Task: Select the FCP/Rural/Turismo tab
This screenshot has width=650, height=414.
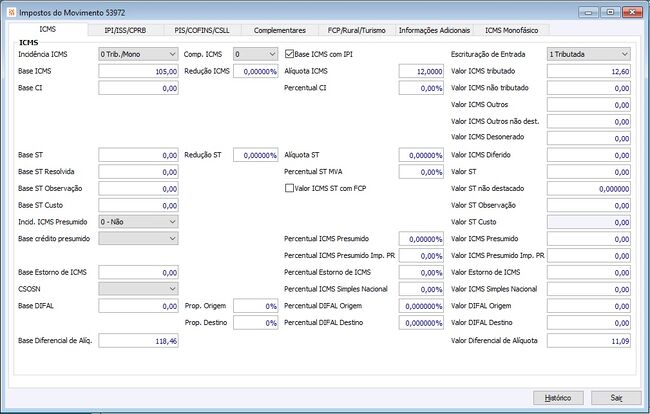Action: point(357,30)
